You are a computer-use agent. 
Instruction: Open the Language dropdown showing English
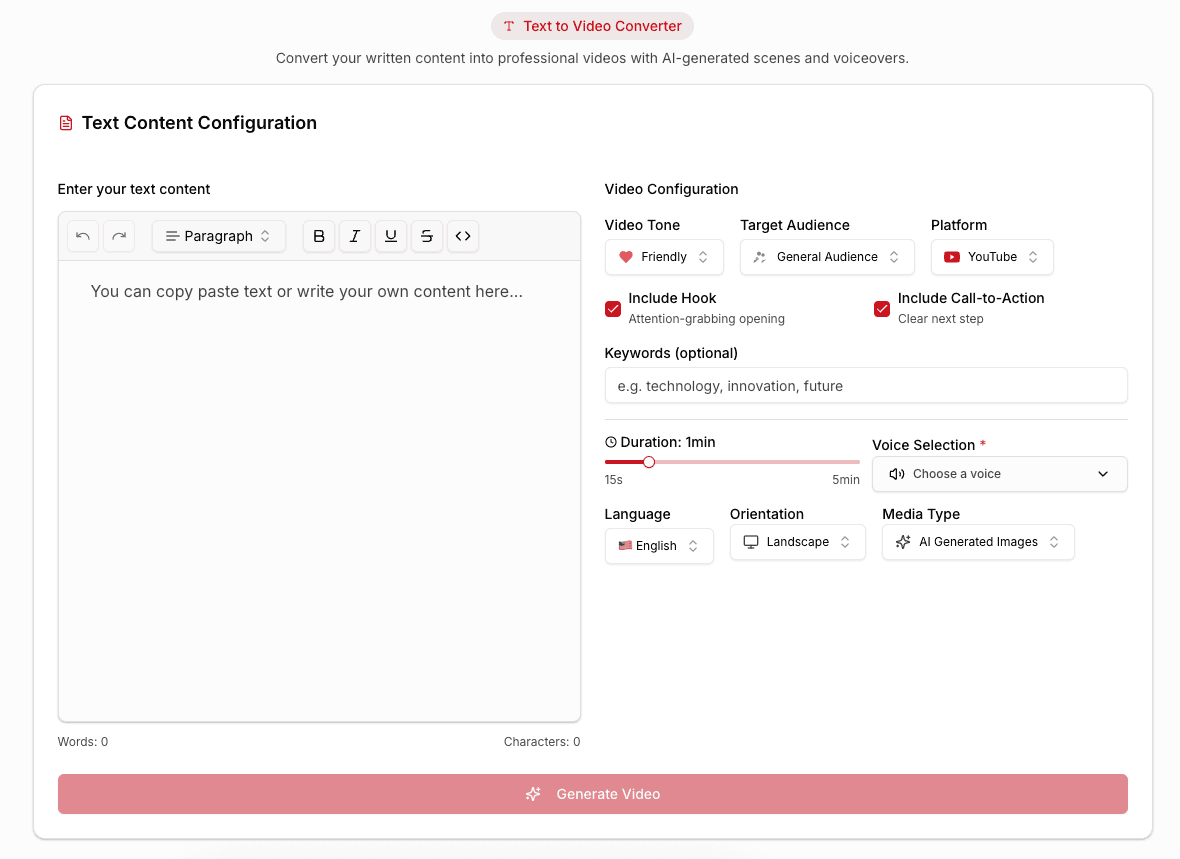[x=659, y=546]
